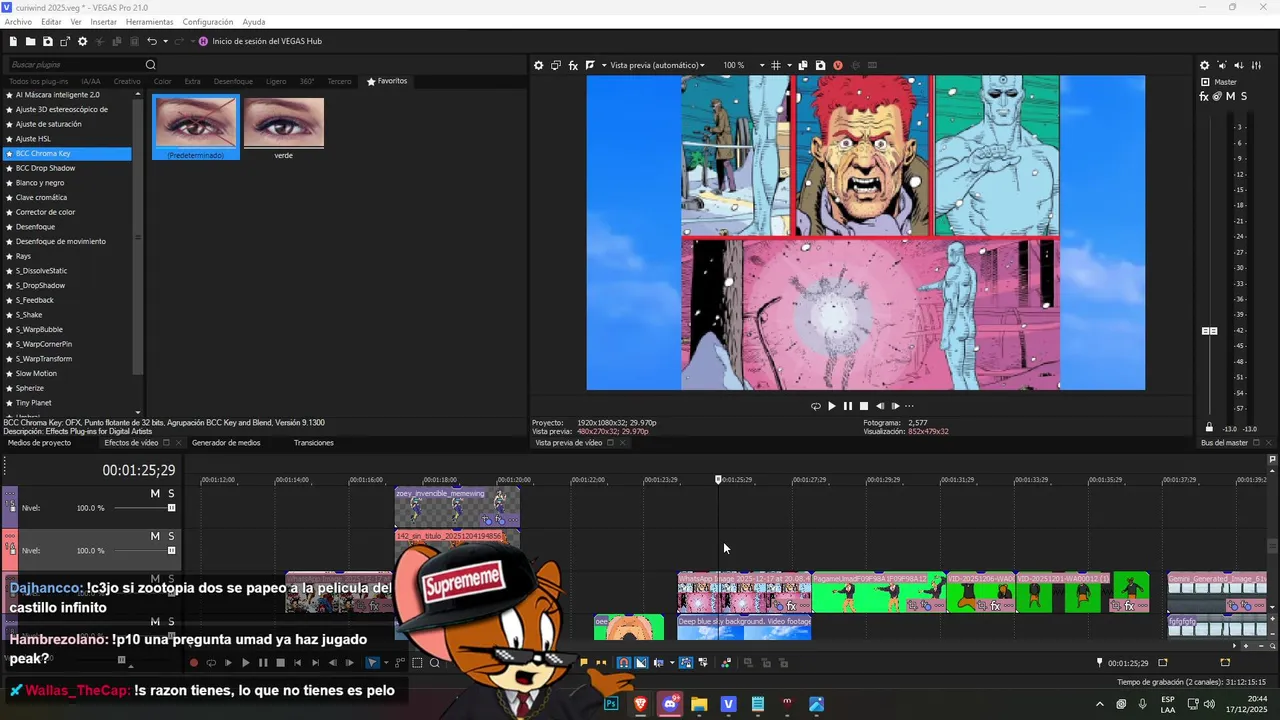Switch to Medios de proyecto tab

coord(39,443)
